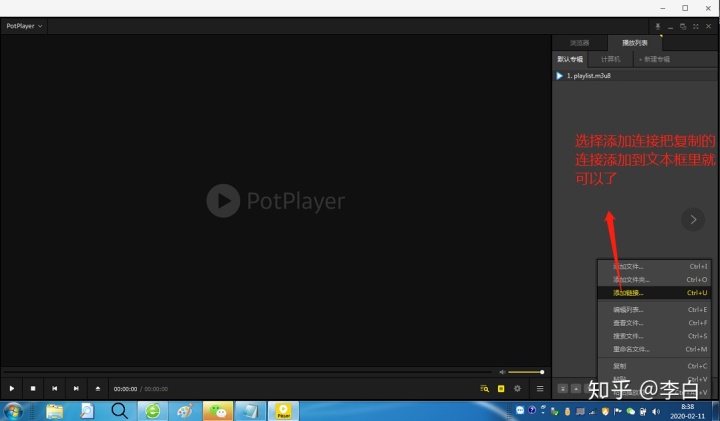Choose 重命名文件... from context menu
The image size is (720, 421).
(654, 349)
